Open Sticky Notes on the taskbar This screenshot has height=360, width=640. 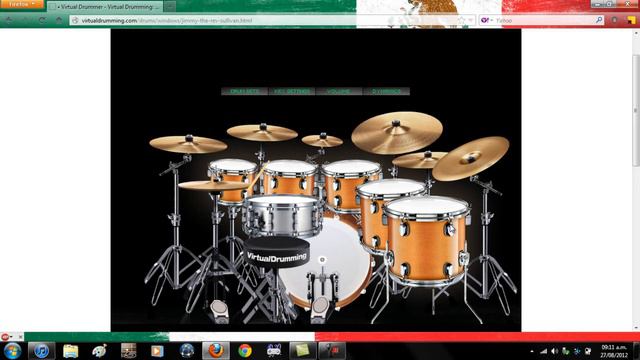302,351
